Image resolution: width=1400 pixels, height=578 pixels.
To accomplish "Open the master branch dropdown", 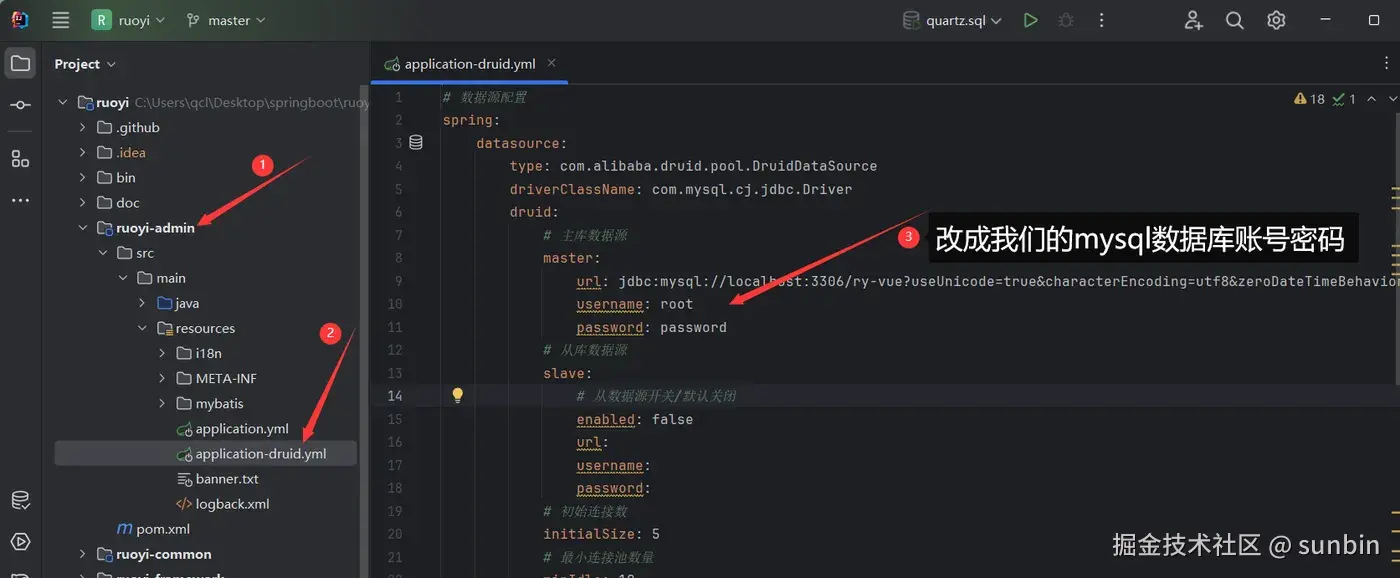I will [226, 20].
